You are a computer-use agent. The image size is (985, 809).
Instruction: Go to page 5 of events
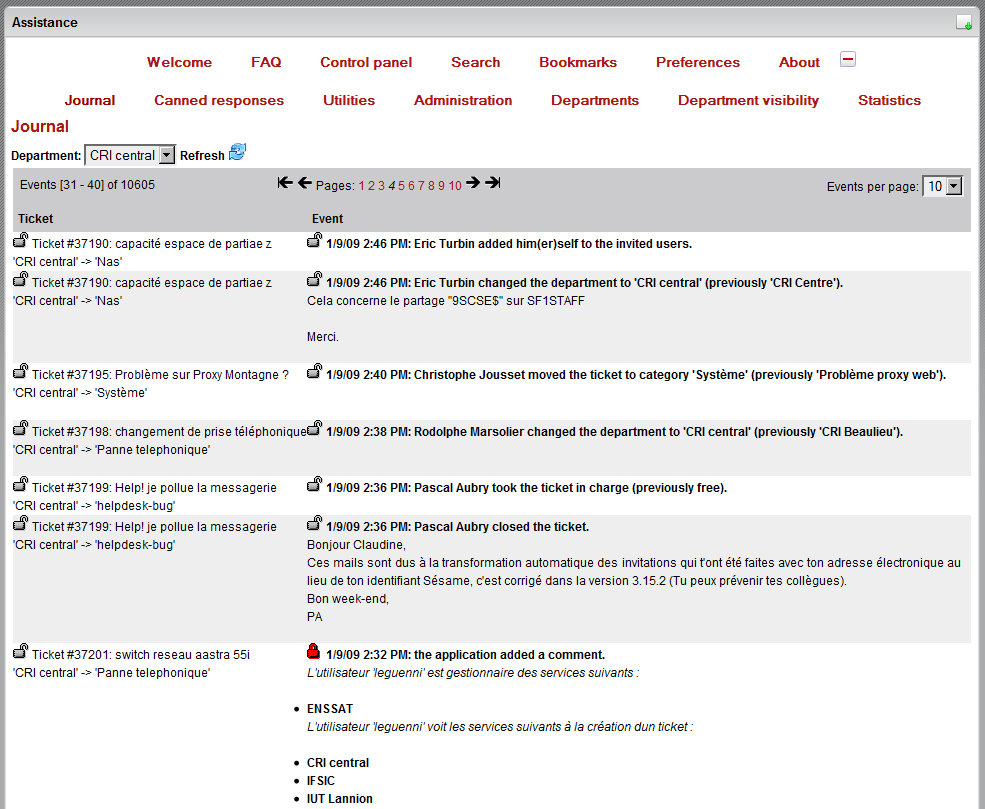(x=401, y=186)
